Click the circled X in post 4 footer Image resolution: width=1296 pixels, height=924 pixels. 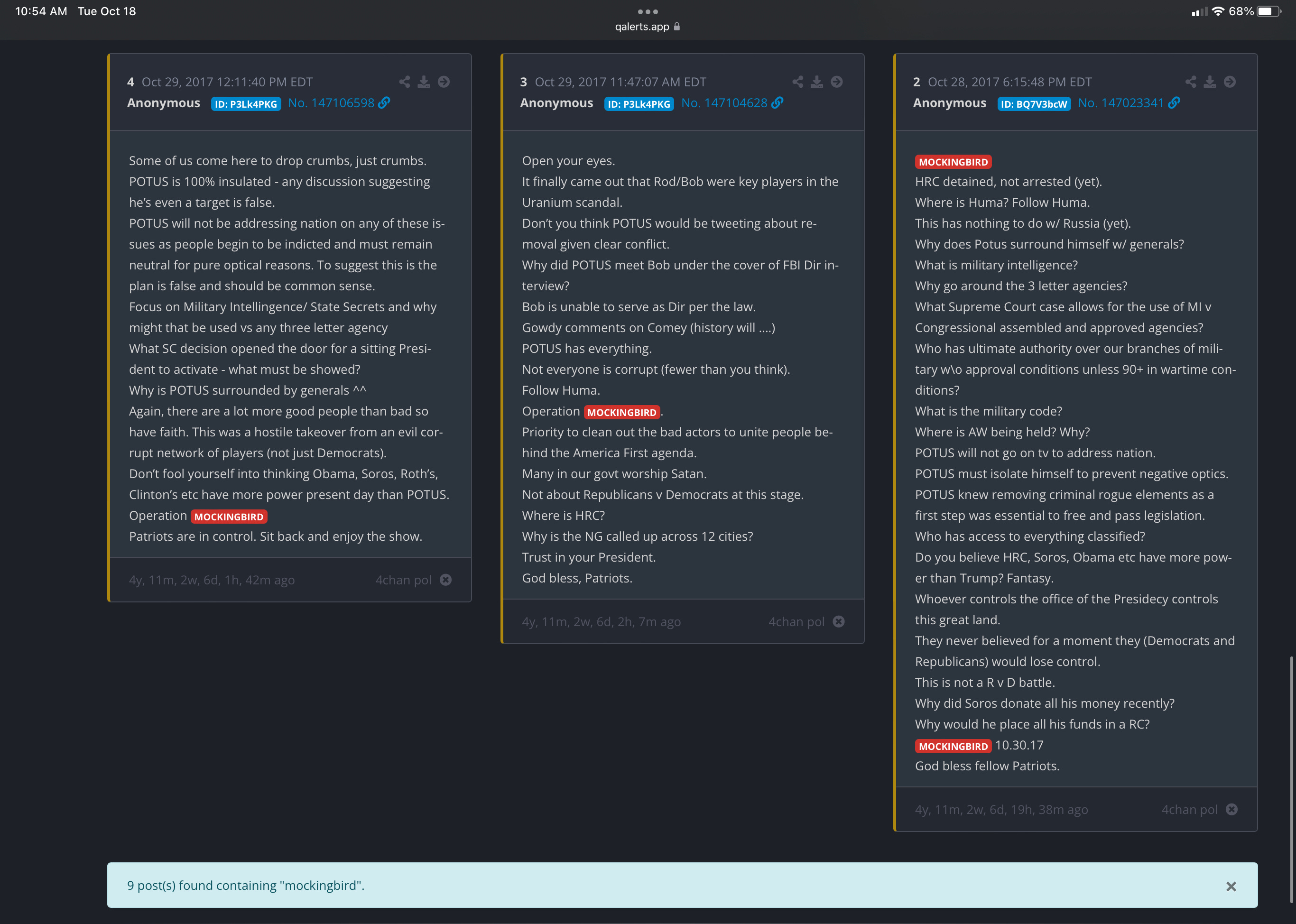446,580
